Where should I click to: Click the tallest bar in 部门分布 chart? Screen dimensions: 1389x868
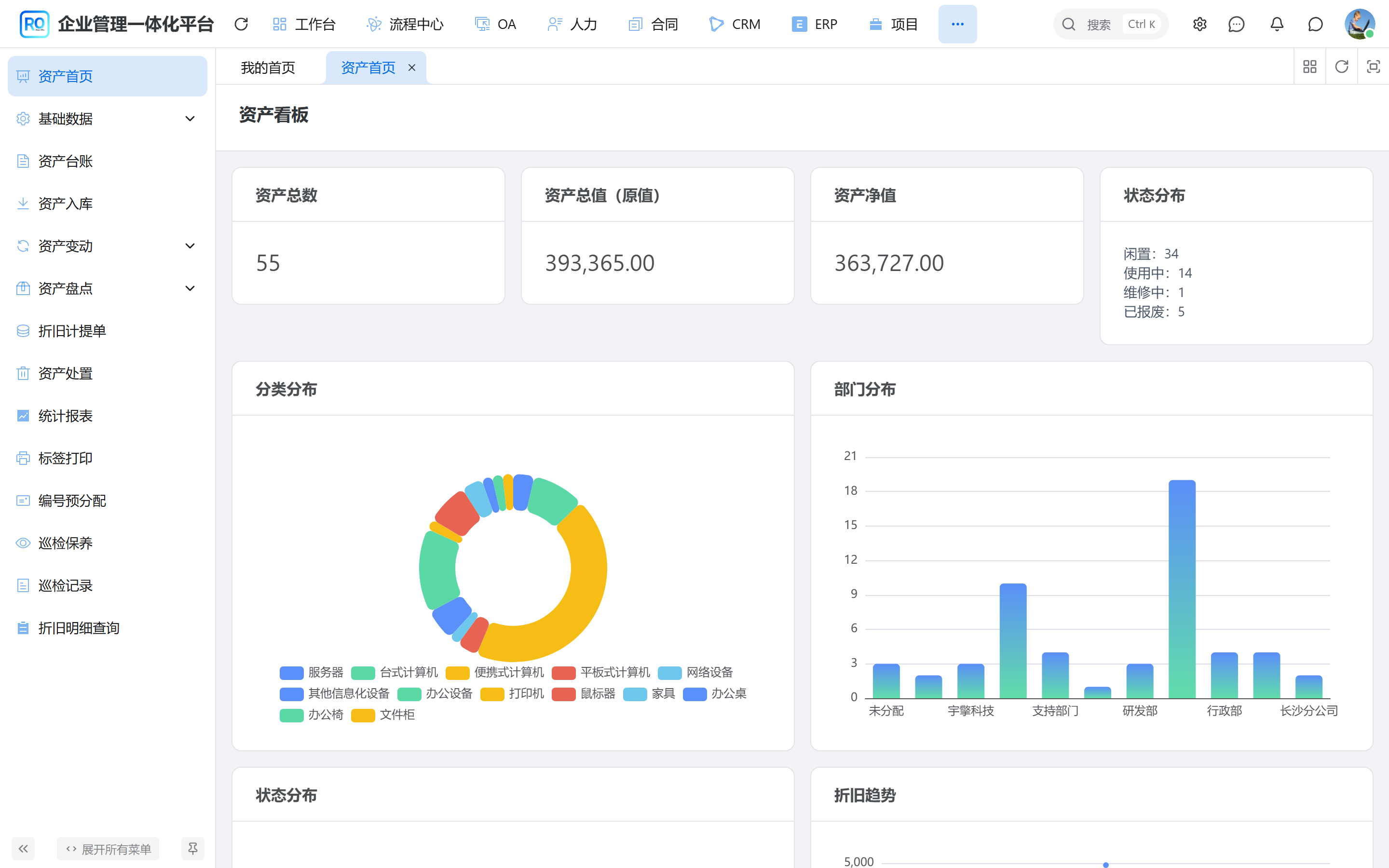click(x=1182, y=589)
